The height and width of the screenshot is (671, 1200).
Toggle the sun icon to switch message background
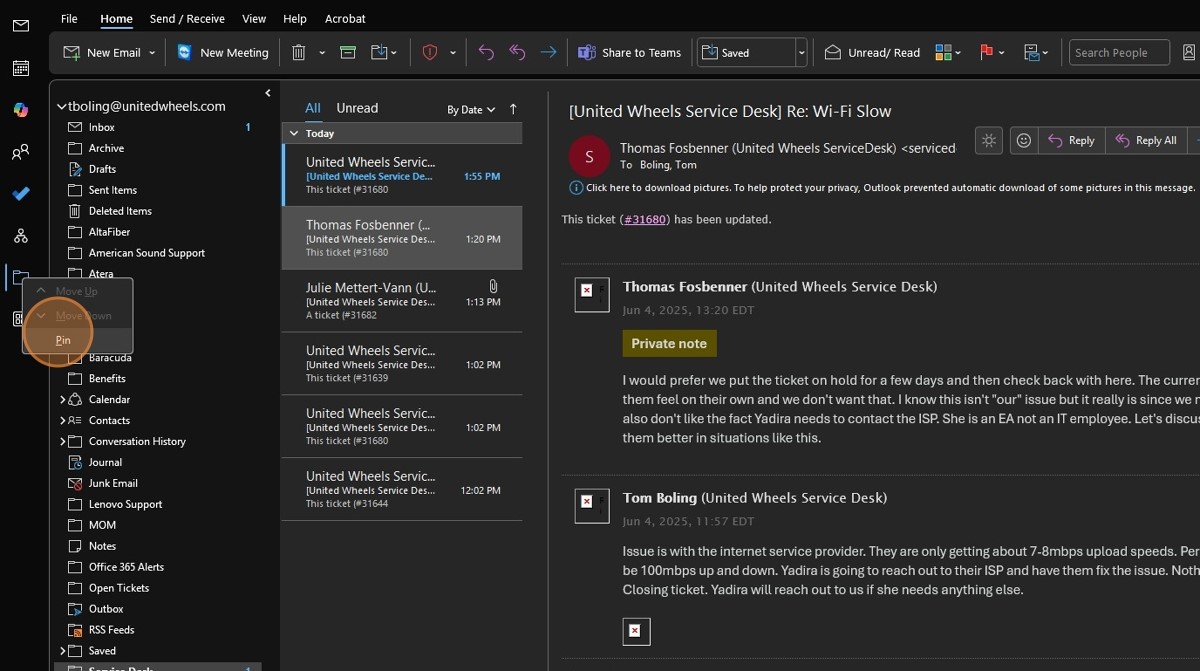pyautogui.click(x=989, y=141)
